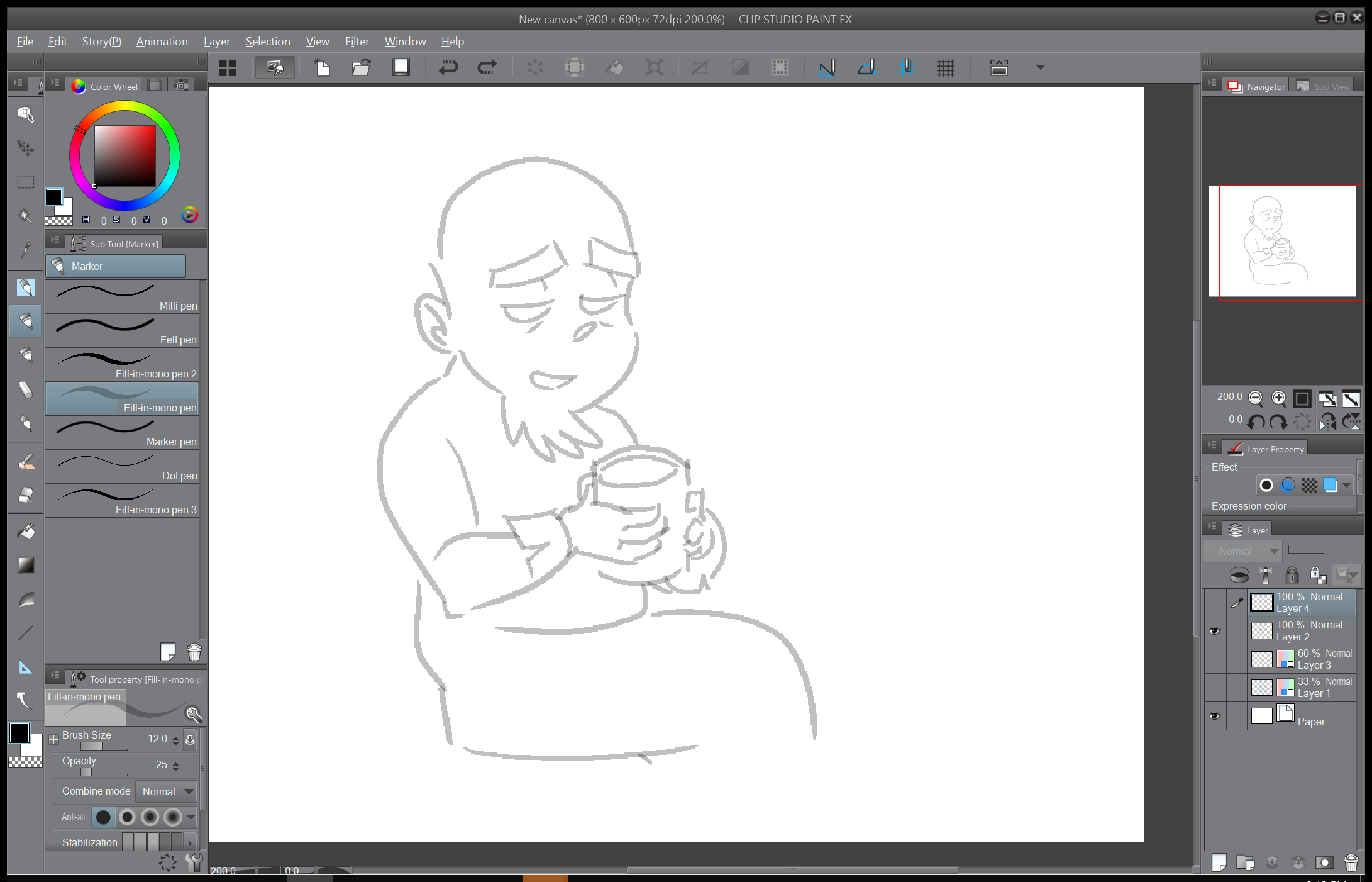
Task: Open the Combine mode Normal dropdown
Action: pos(167,791)
